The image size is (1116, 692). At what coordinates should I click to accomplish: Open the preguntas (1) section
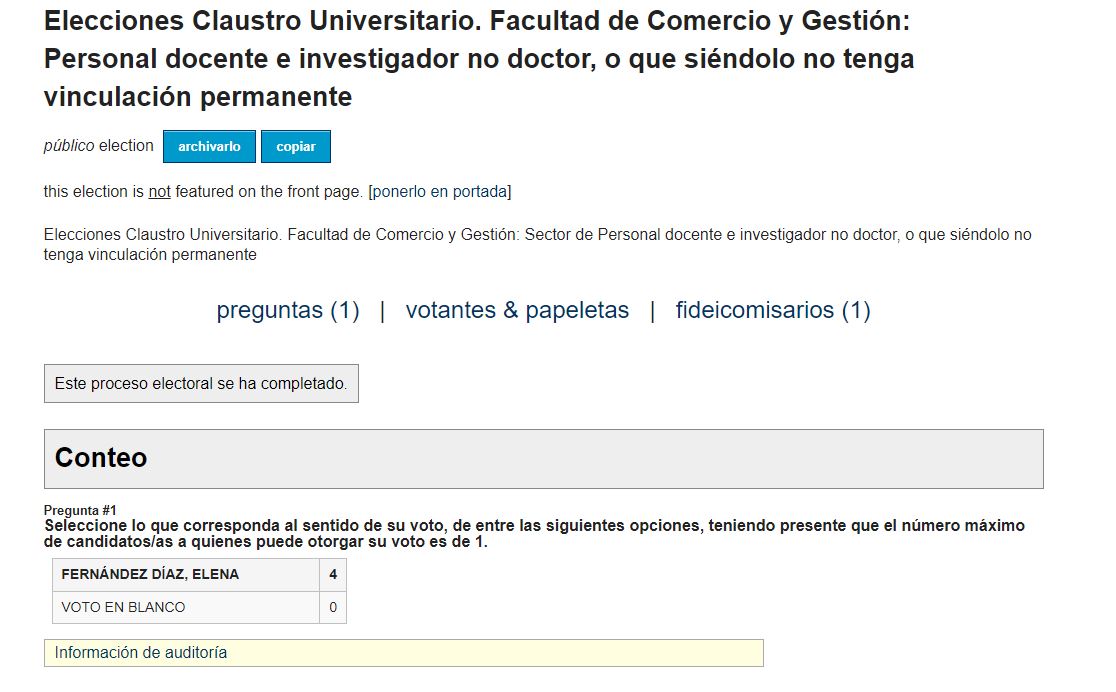288,310
